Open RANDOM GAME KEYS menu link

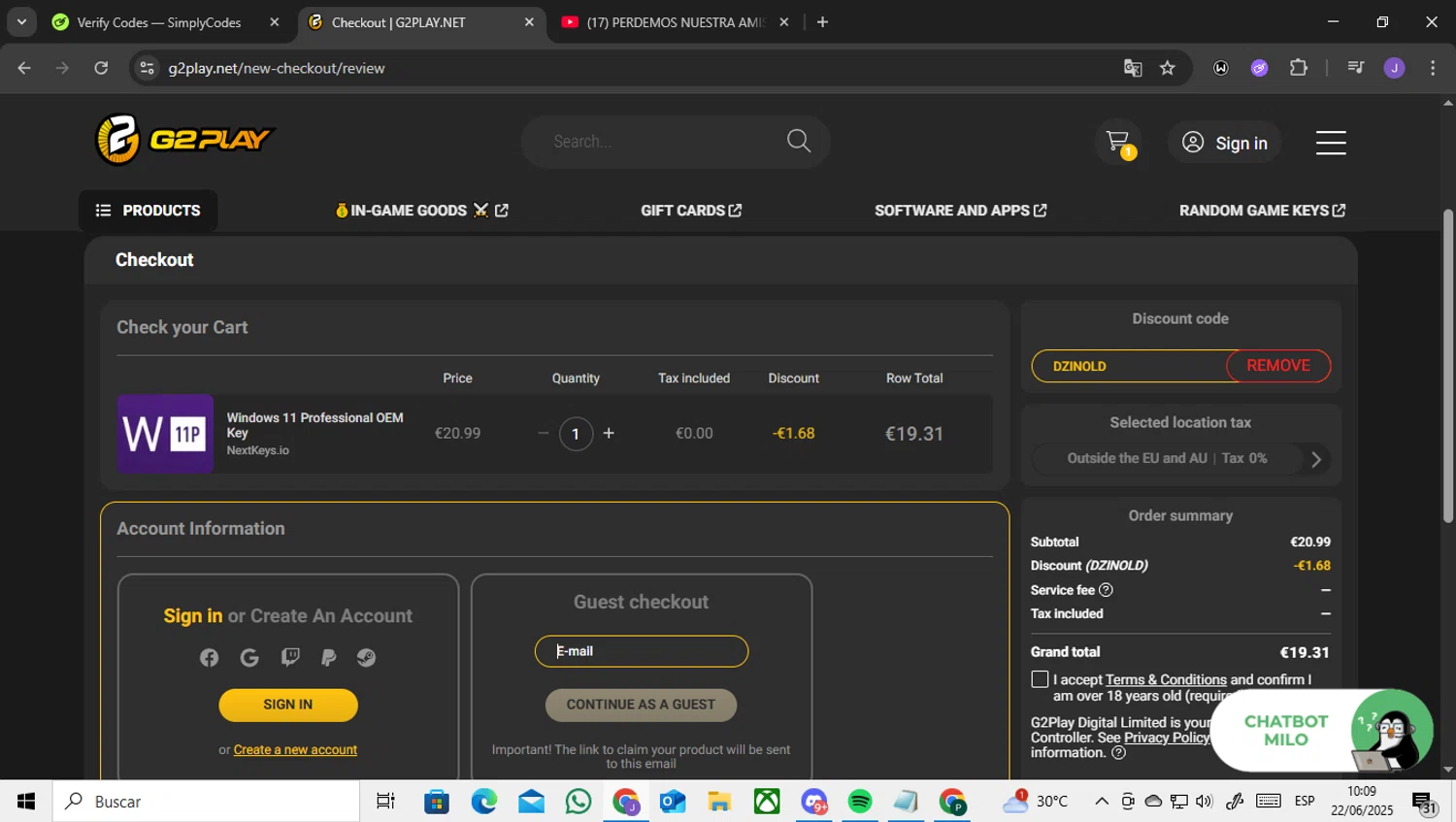coord(1262,211)
